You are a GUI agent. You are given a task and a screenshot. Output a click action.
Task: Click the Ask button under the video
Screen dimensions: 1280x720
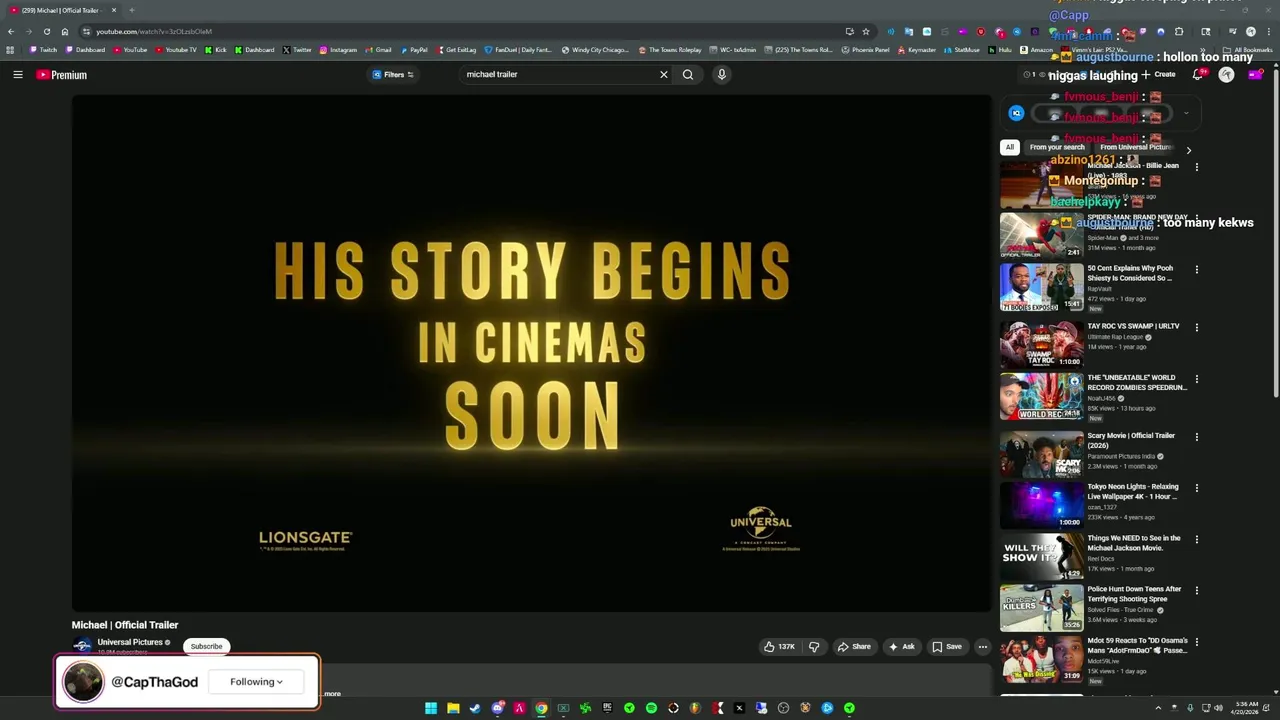(901, 647)
